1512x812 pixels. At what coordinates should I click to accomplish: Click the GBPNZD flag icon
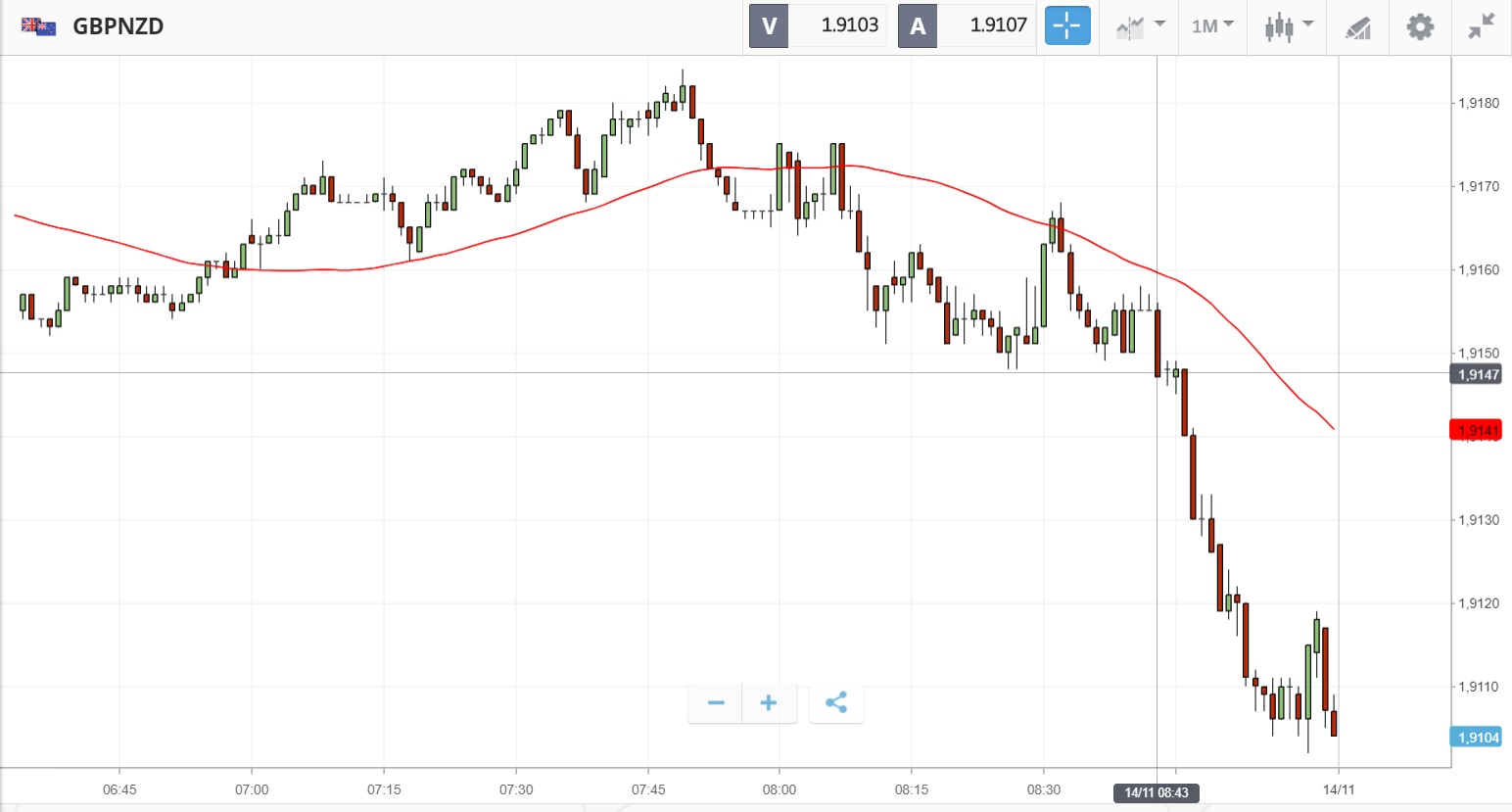pyautogui.click(x=39, y=26)
